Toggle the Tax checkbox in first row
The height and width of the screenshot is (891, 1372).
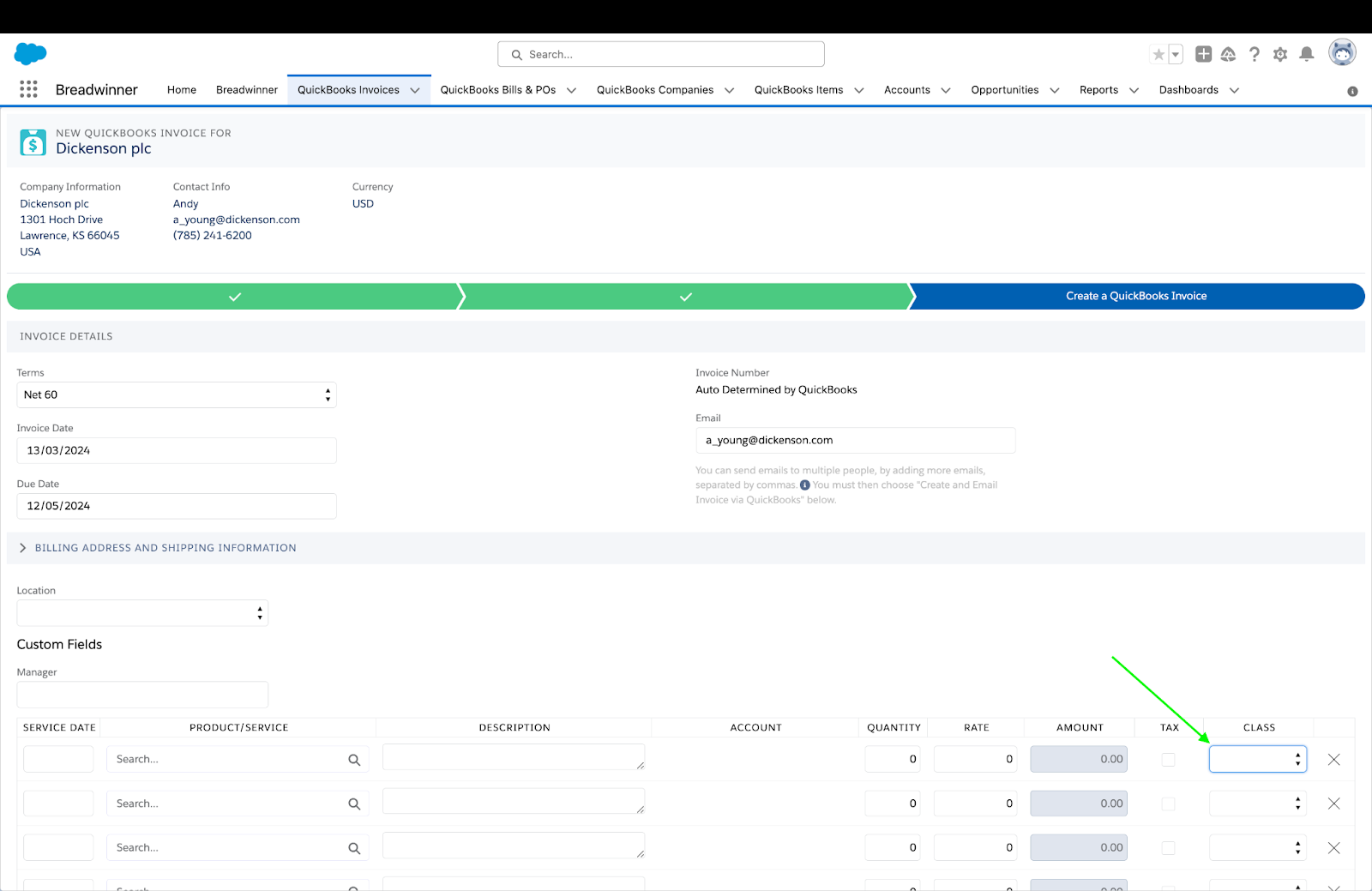click(1168, 759)
